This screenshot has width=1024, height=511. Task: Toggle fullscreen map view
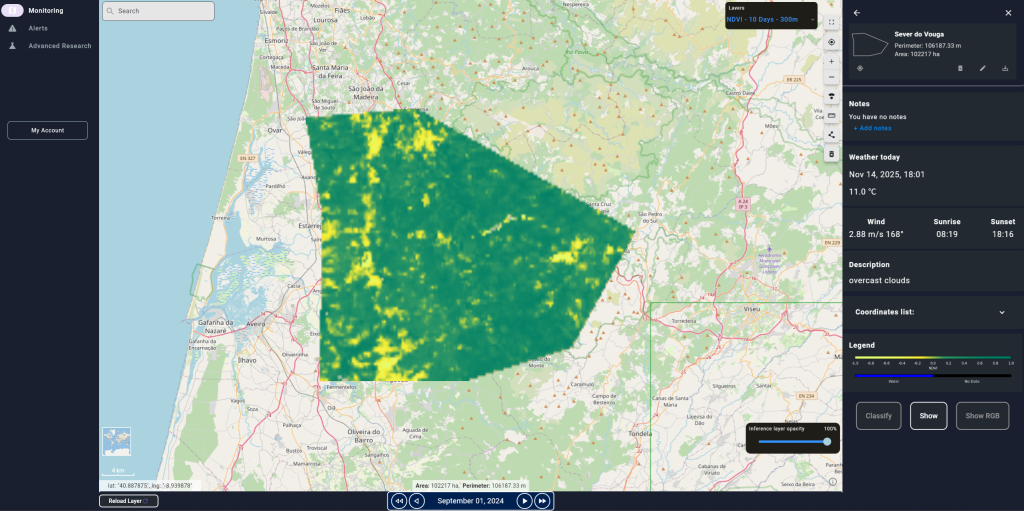(831, 21)
